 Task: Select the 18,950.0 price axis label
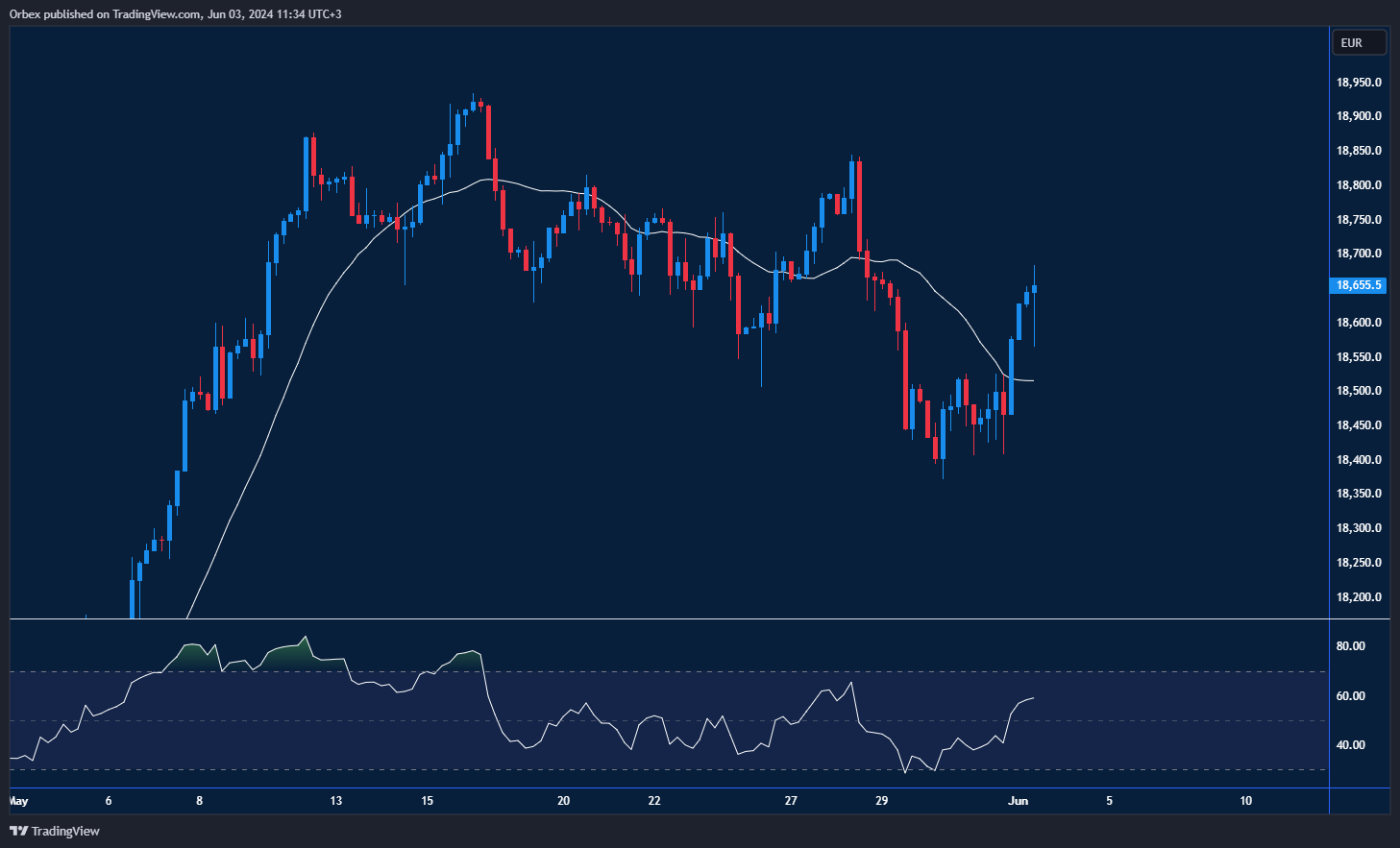(x=1359, y=83)
